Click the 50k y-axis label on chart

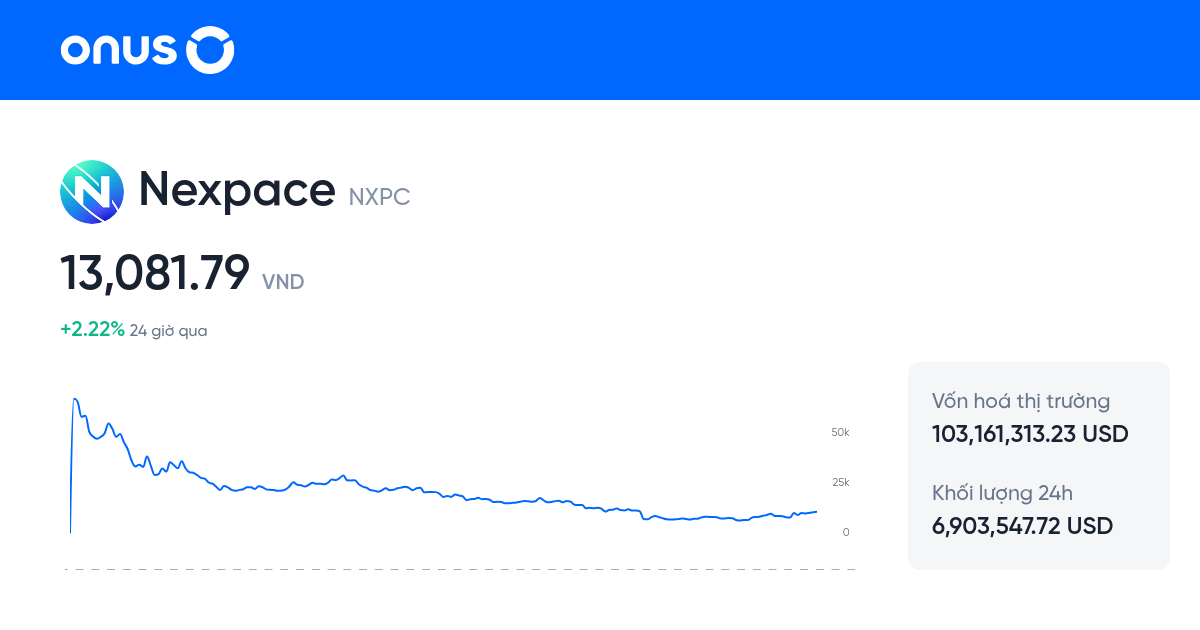(x=838, y=432)
